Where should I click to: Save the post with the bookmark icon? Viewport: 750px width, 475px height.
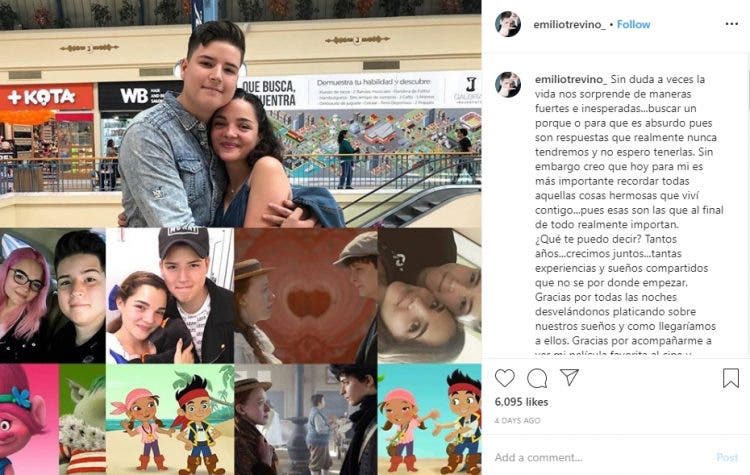(x=731, y=378)
